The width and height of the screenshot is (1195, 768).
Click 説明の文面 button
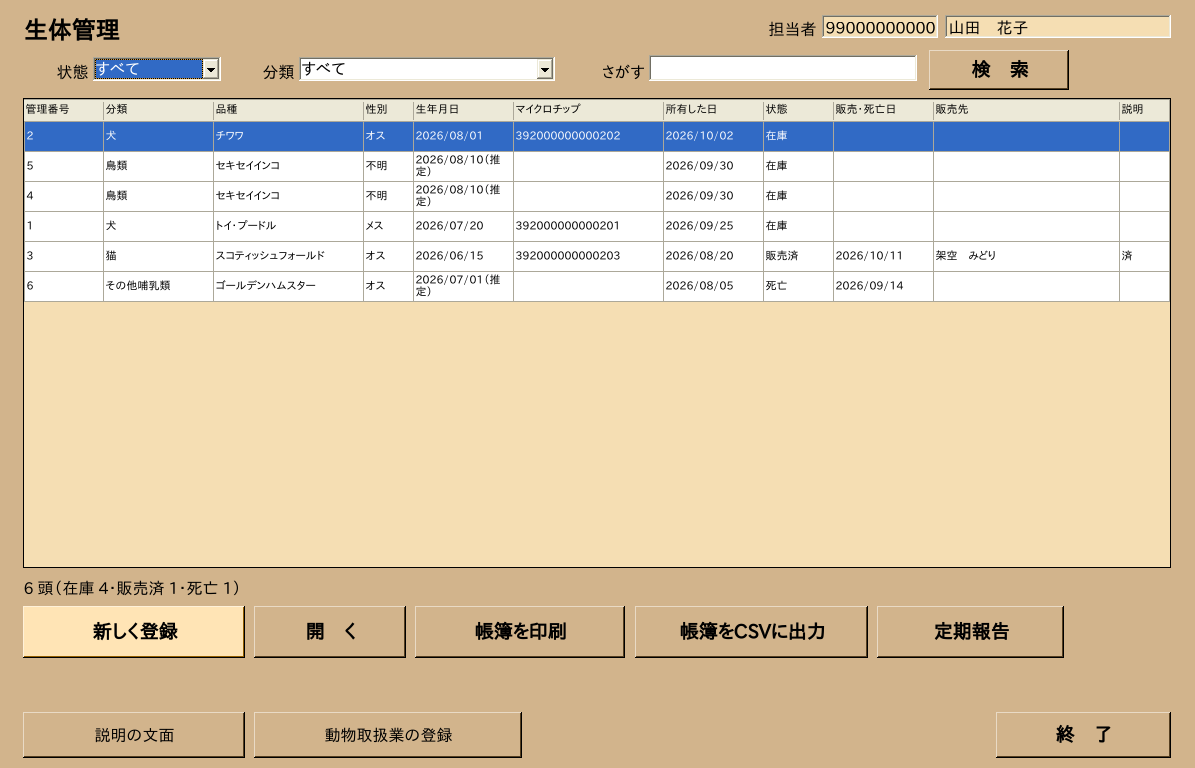coord(134,735)
